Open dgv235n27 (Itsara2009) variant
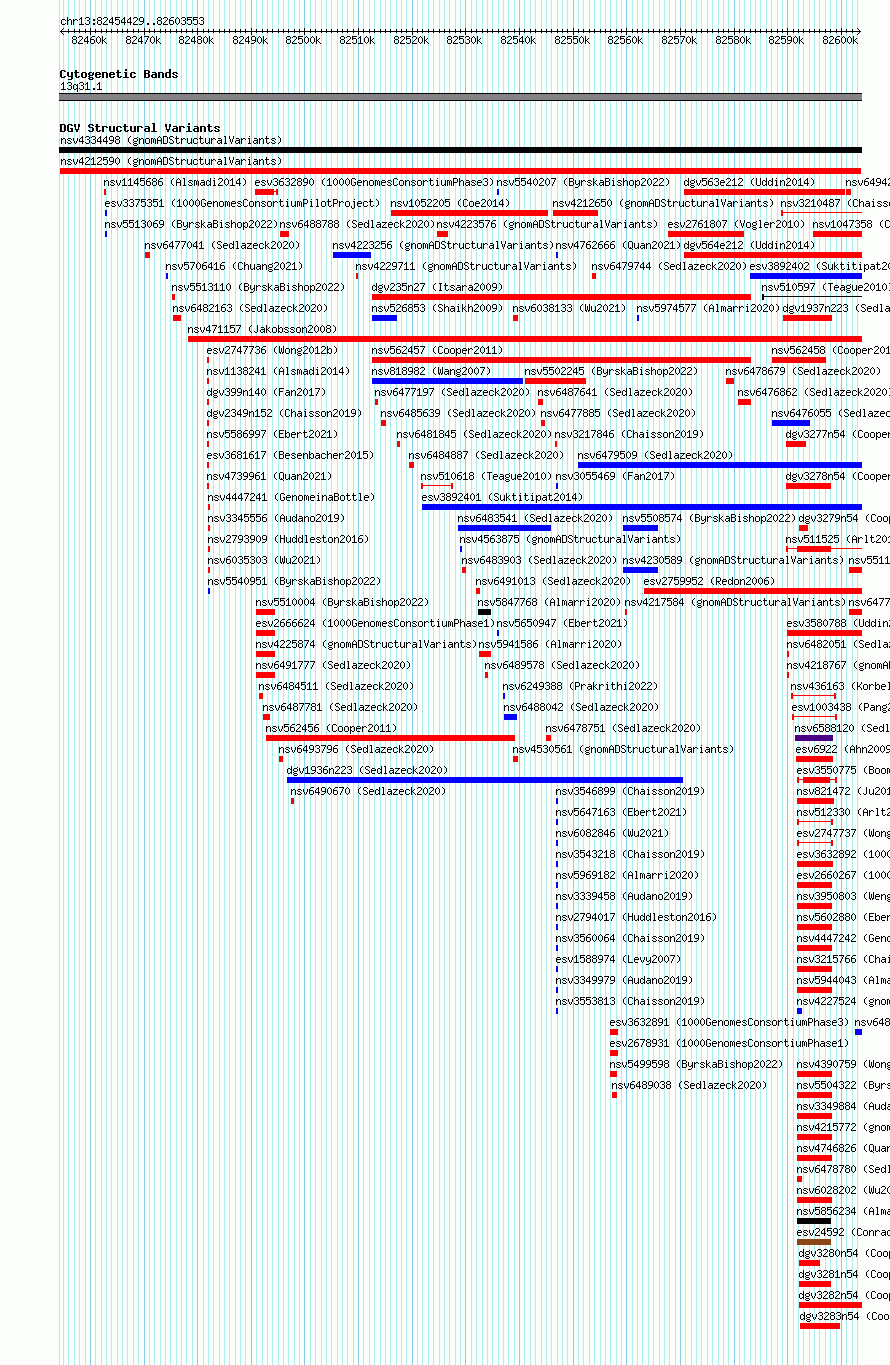This screenshot has height=1365, width=890. click(437, 287)
